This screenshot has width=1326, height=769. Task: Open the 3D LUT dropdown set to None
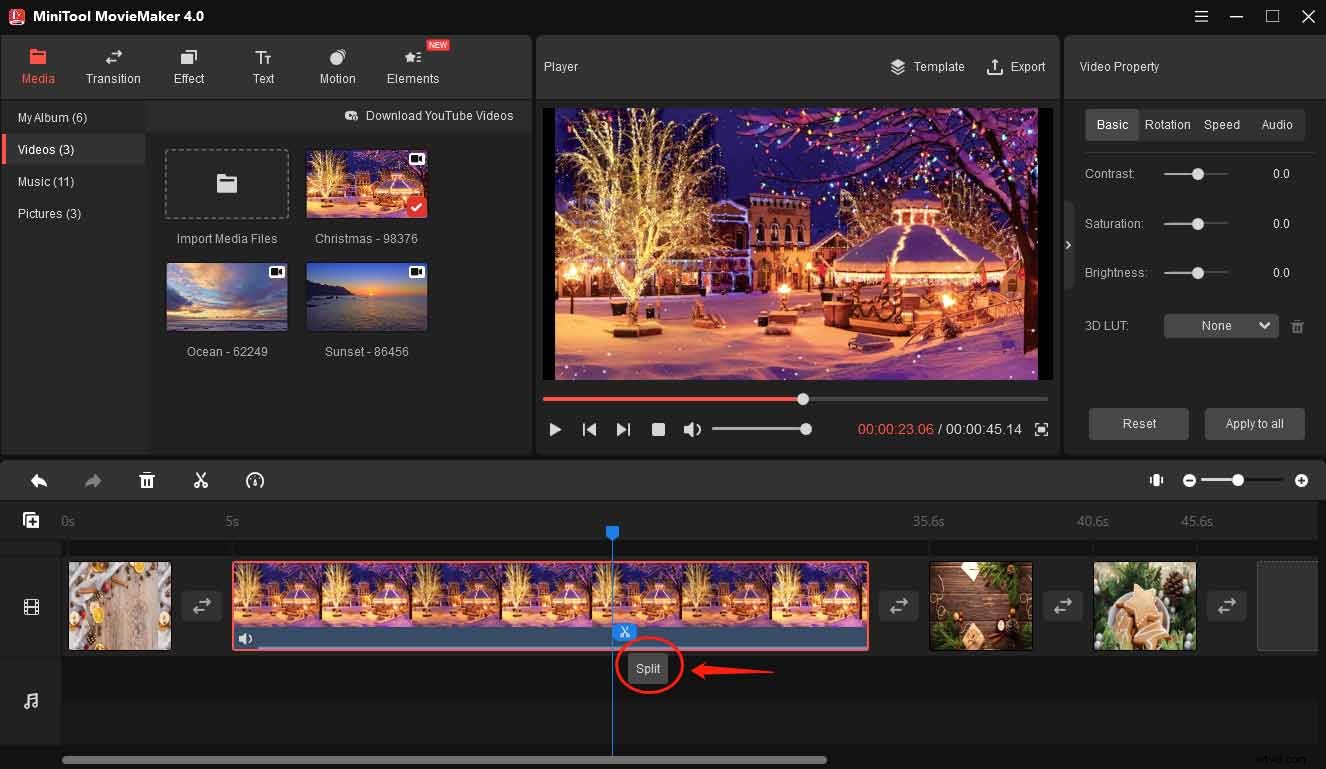(x=1220, y=325)
